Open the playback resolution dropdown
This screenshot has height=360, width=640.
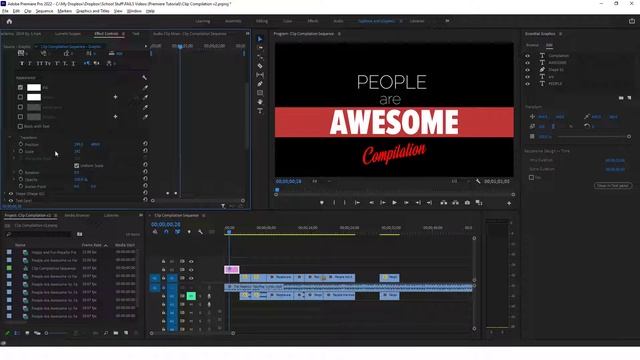tap(460, 181)
